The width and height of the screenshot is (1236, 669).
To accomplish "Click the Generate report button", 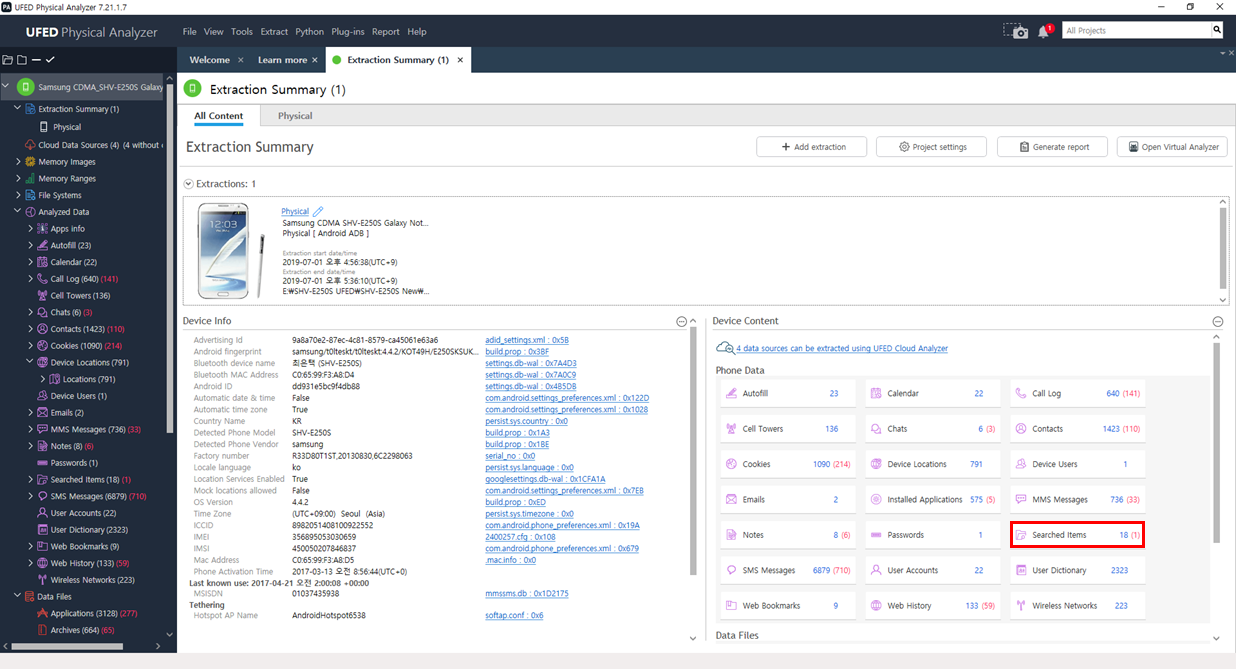I will coord(1052,147).
